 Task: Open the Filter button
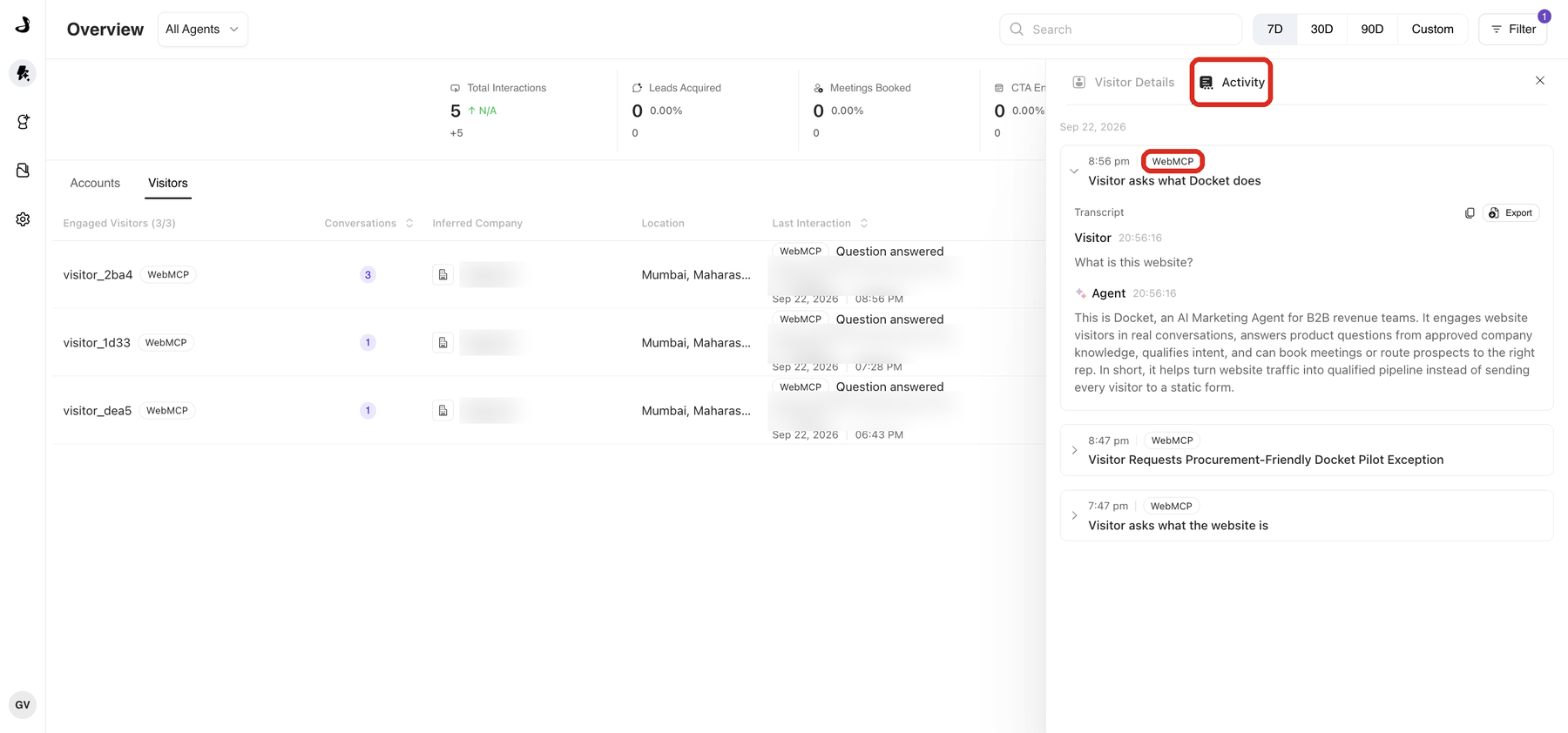(1513, 30)
